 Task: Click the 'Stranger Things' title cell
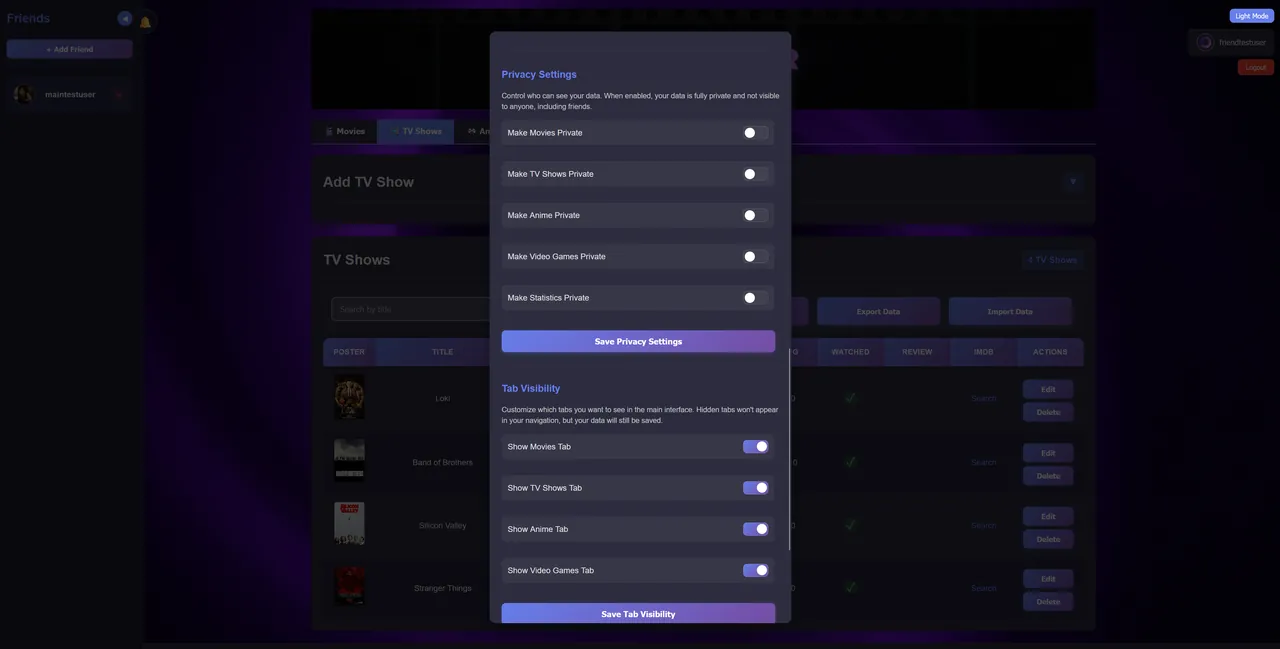tap(443, 588)
